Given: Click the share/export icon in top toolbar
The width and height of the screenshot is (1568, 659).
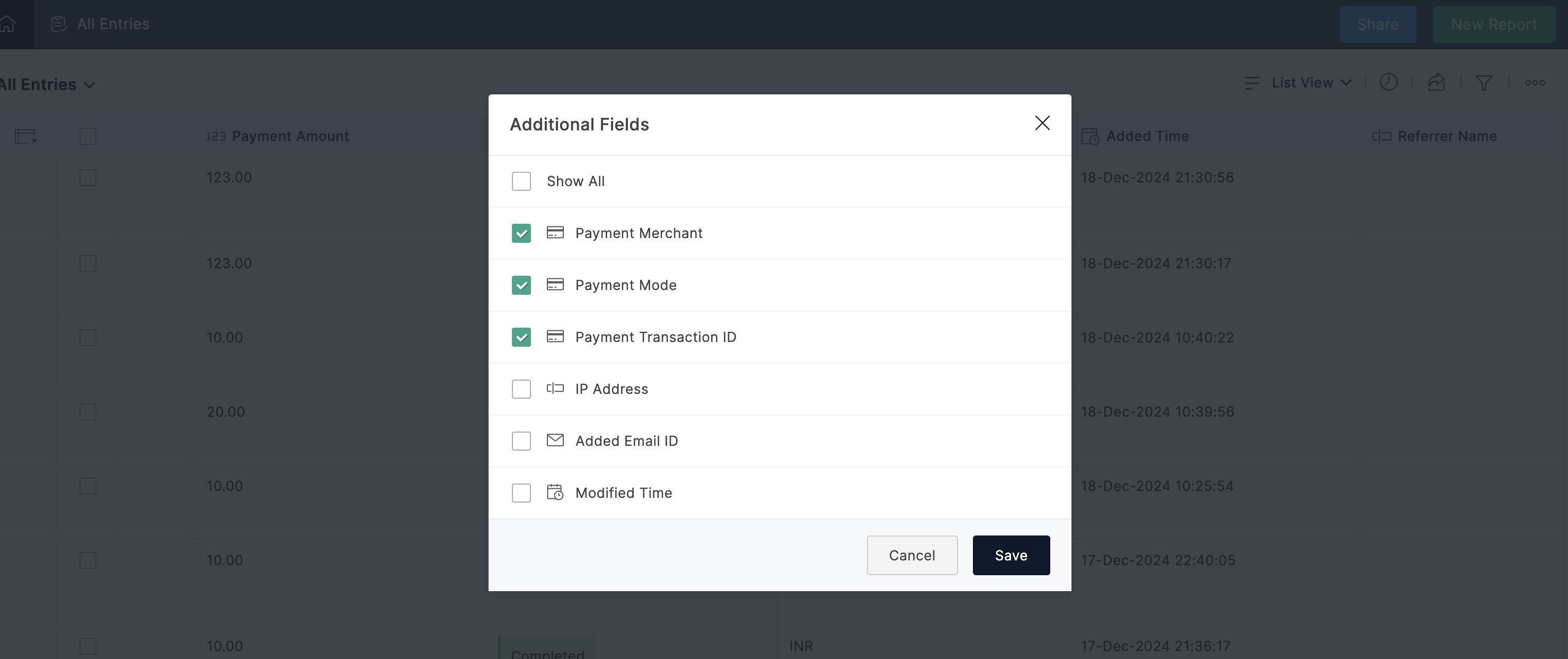Looking at the screenshot, I should click(1436, 82).
